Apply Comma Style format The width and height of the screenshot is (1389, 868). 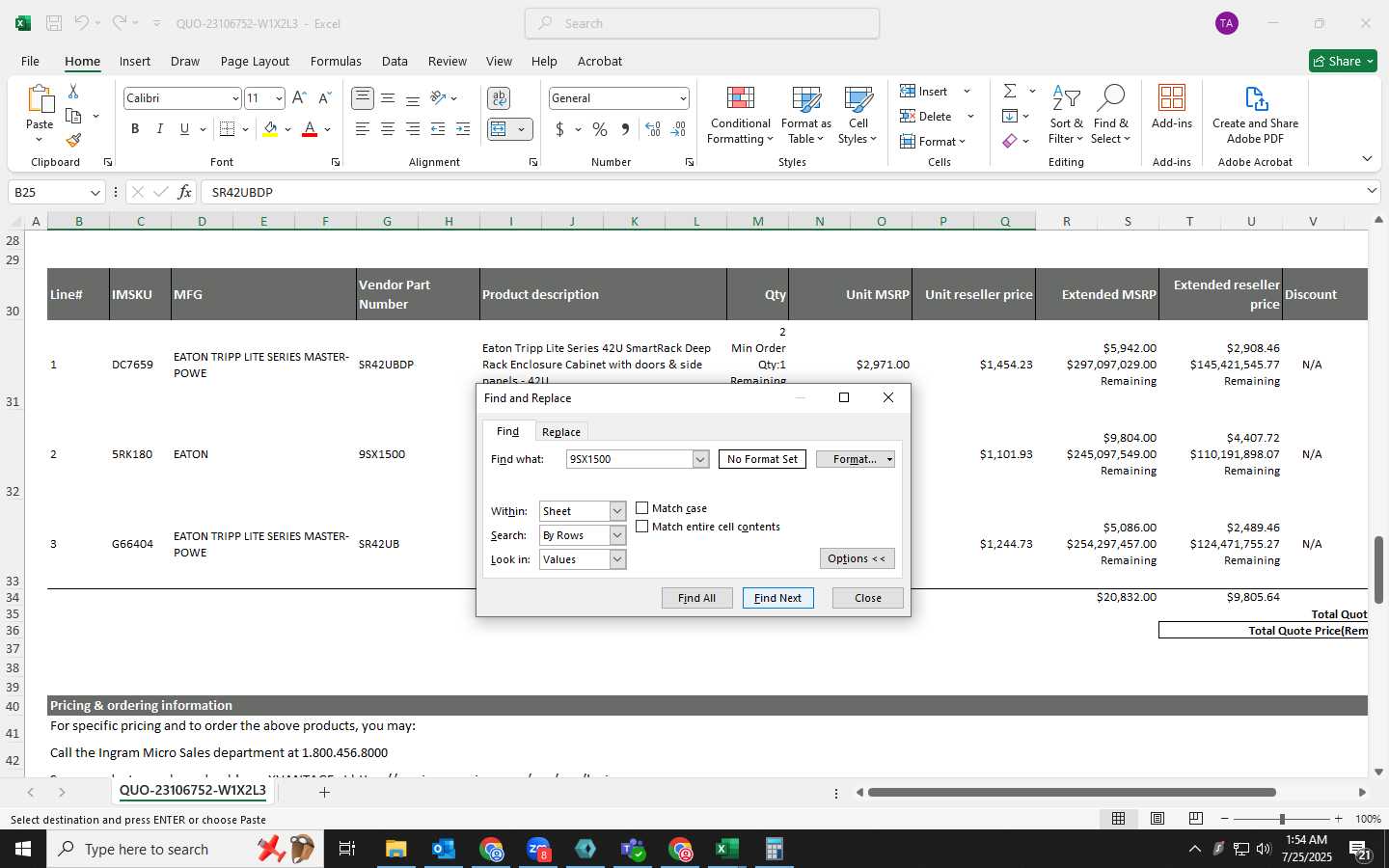point(625,129)
